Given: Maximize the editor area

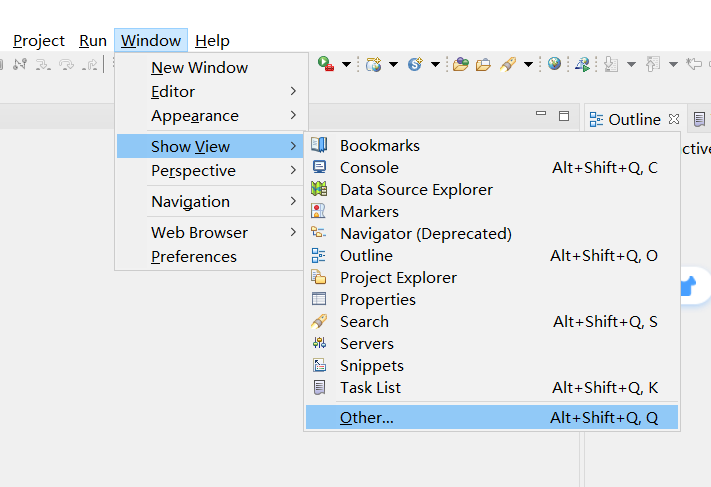Looking at the screenshot, I should (x=564, y=116).
